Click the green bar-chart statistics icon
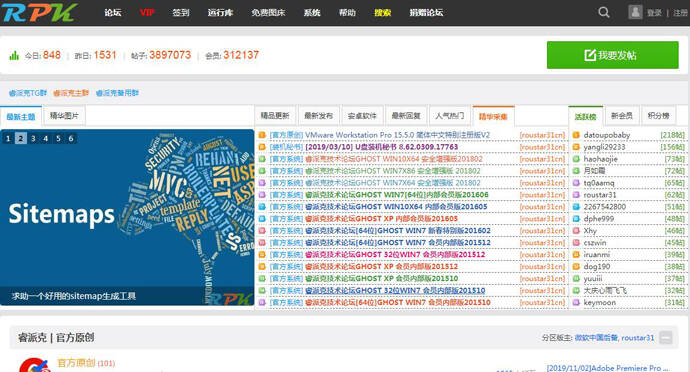Viewport: 690px width, 372px height. (14, 55)
